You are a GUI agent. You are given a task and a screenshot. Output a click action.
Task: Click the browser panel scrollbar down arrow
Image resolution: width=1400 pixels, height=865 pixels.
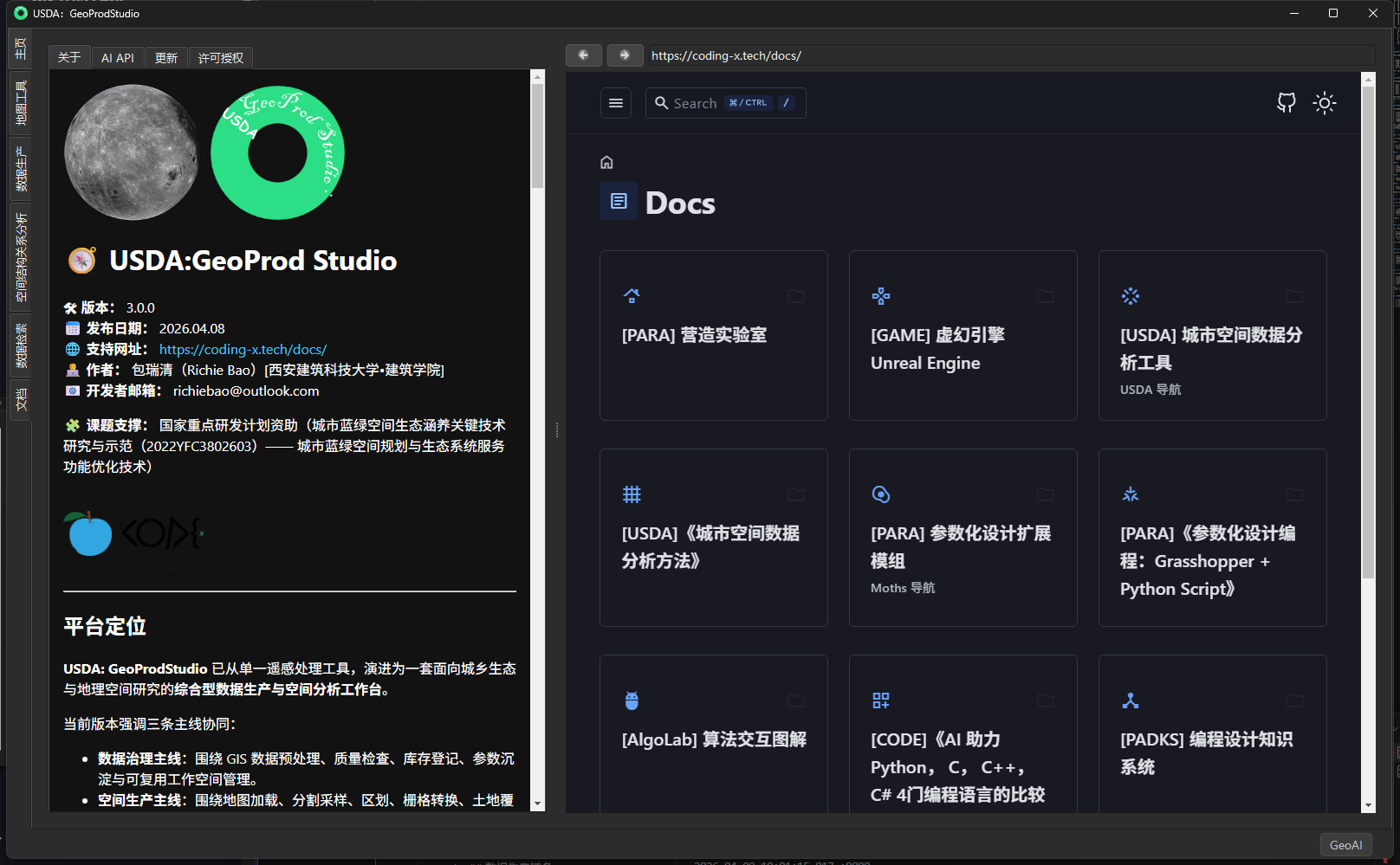1369,806
